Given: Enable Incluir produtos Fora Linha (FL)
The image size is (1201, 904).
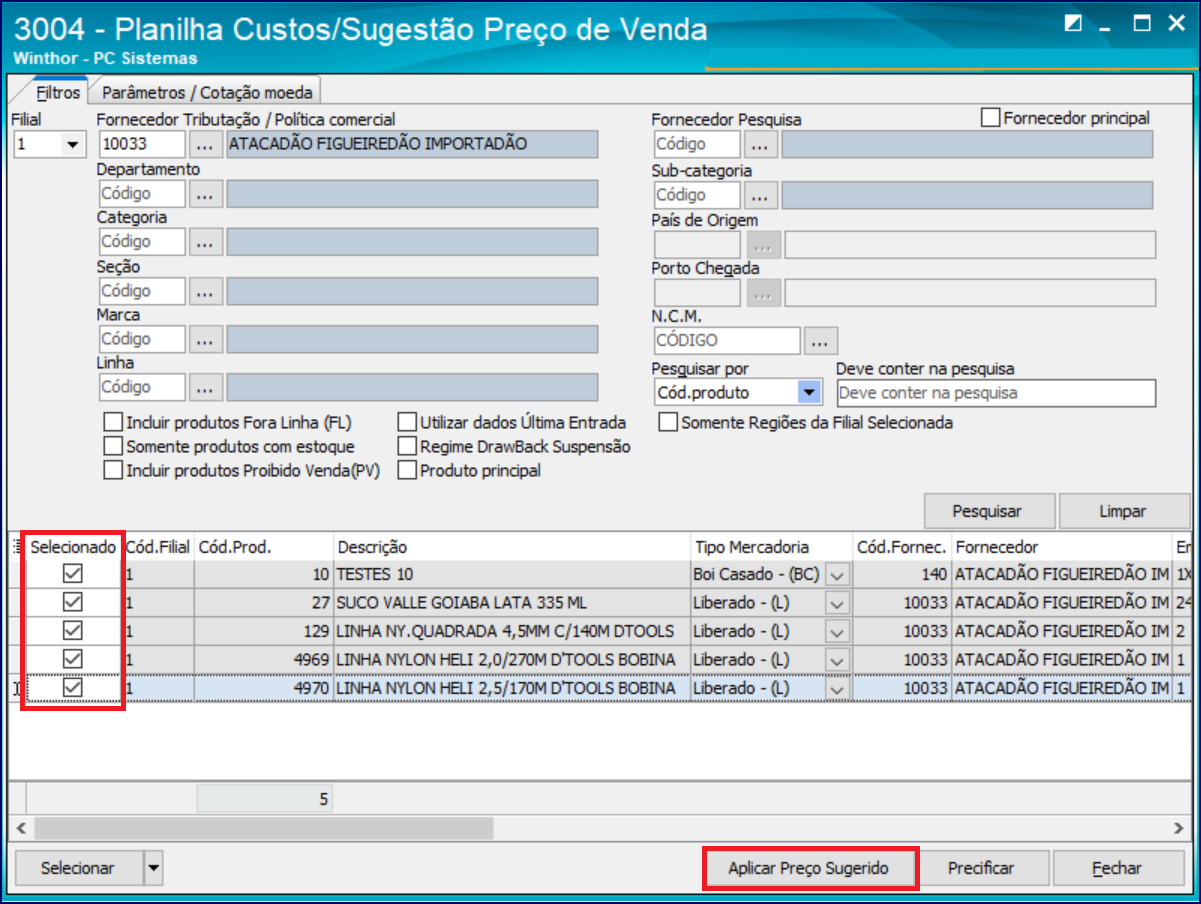Looking at the screenshot, I should click(113, 423).
